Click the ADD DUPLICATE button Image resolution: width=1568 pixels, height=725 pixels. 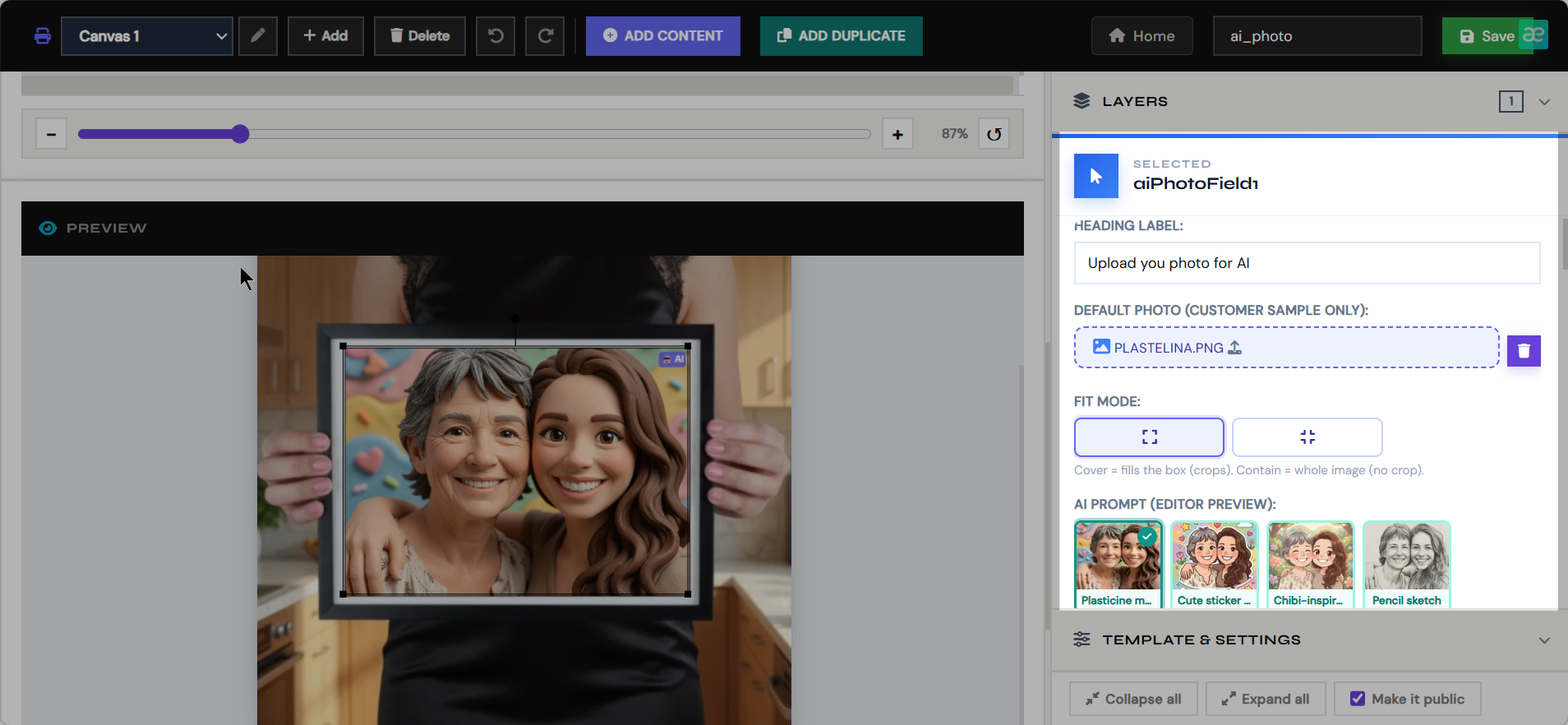842,36
